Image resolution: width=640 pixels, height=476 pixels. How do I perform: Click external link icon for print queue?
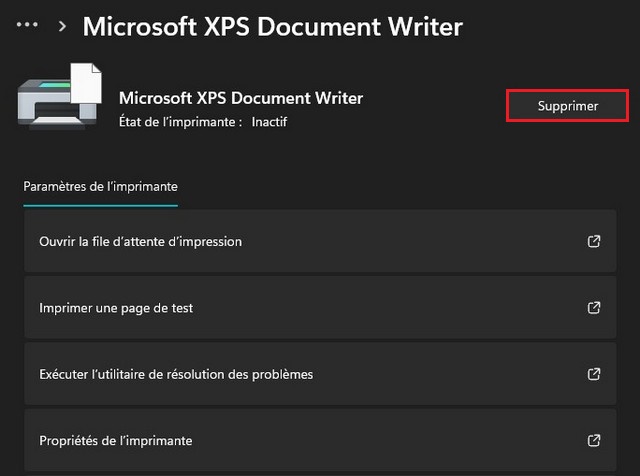[x=594, y=241]
